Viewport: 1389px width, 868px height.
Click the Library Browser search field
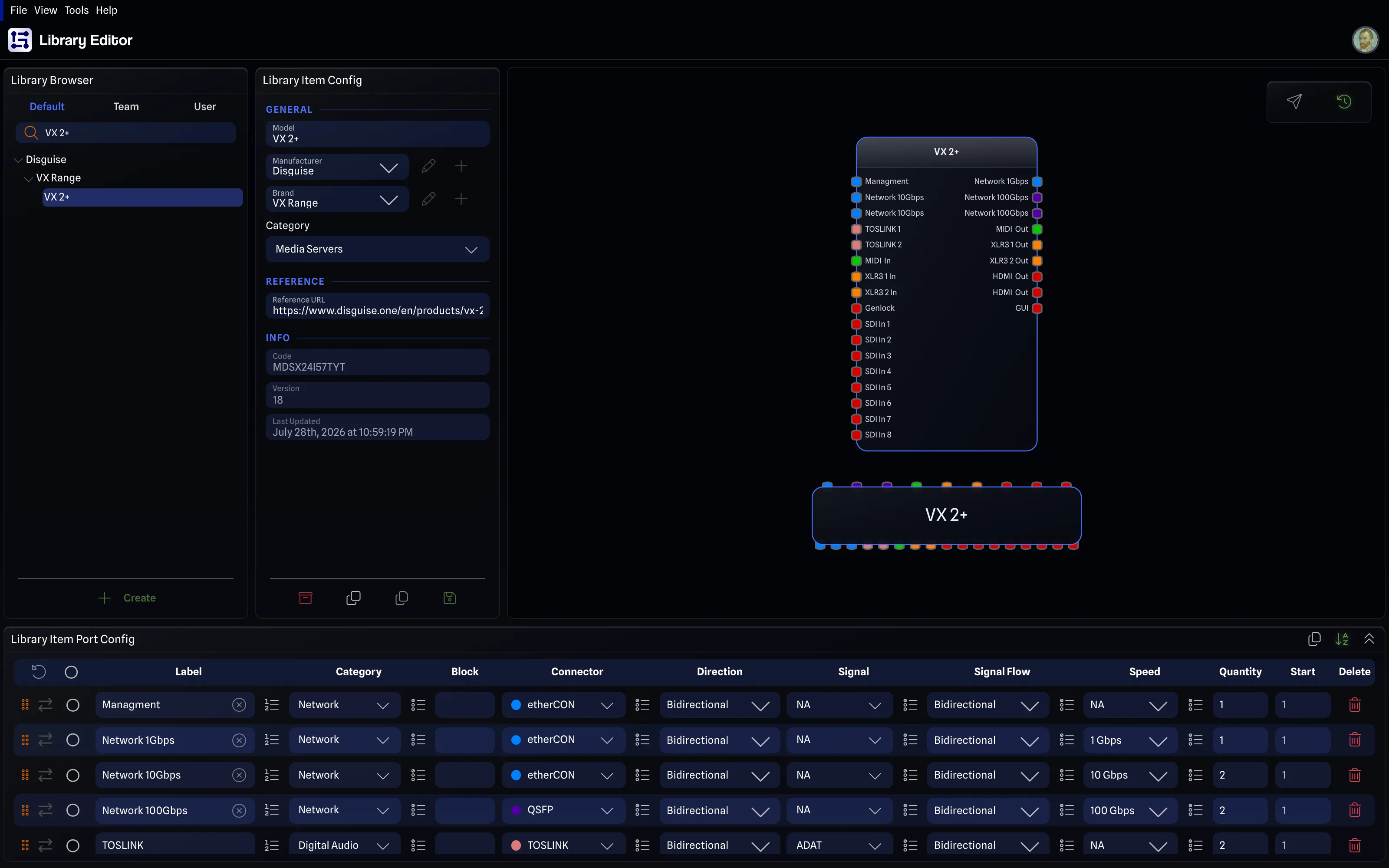point(126,133)
